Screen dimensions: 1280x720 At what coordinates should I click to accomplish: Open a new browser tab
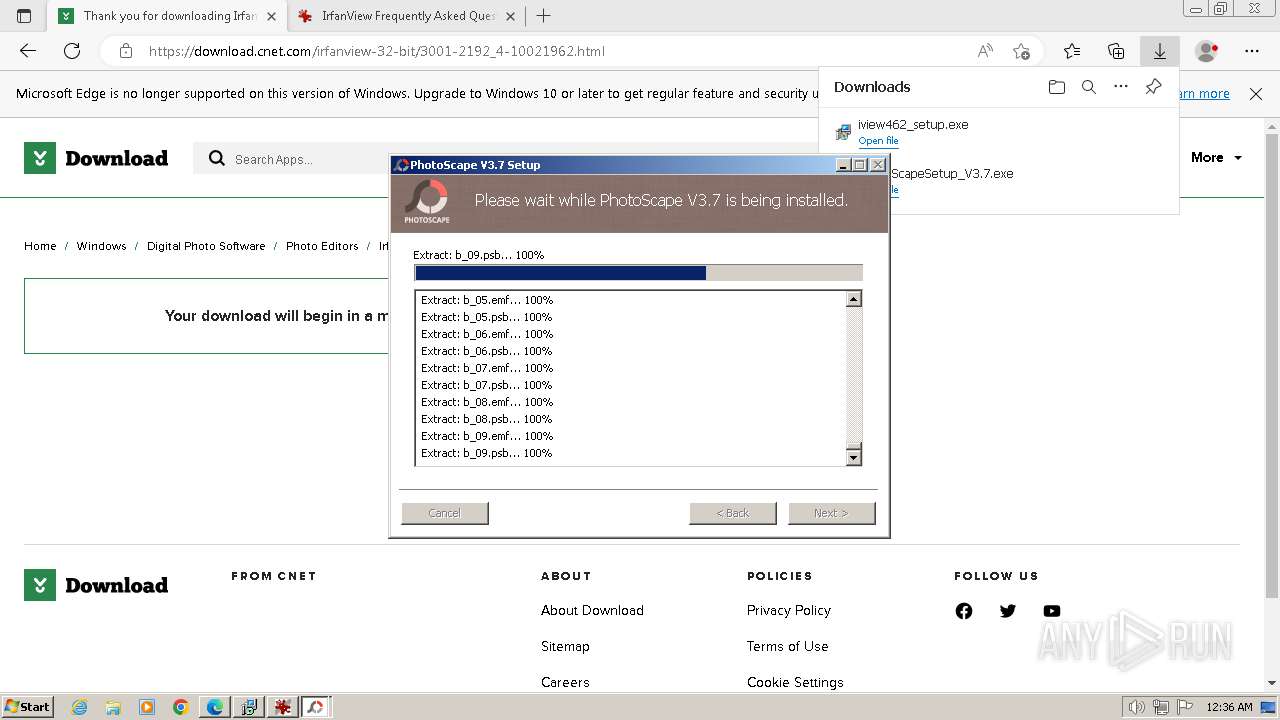click(x=544, y=16)
